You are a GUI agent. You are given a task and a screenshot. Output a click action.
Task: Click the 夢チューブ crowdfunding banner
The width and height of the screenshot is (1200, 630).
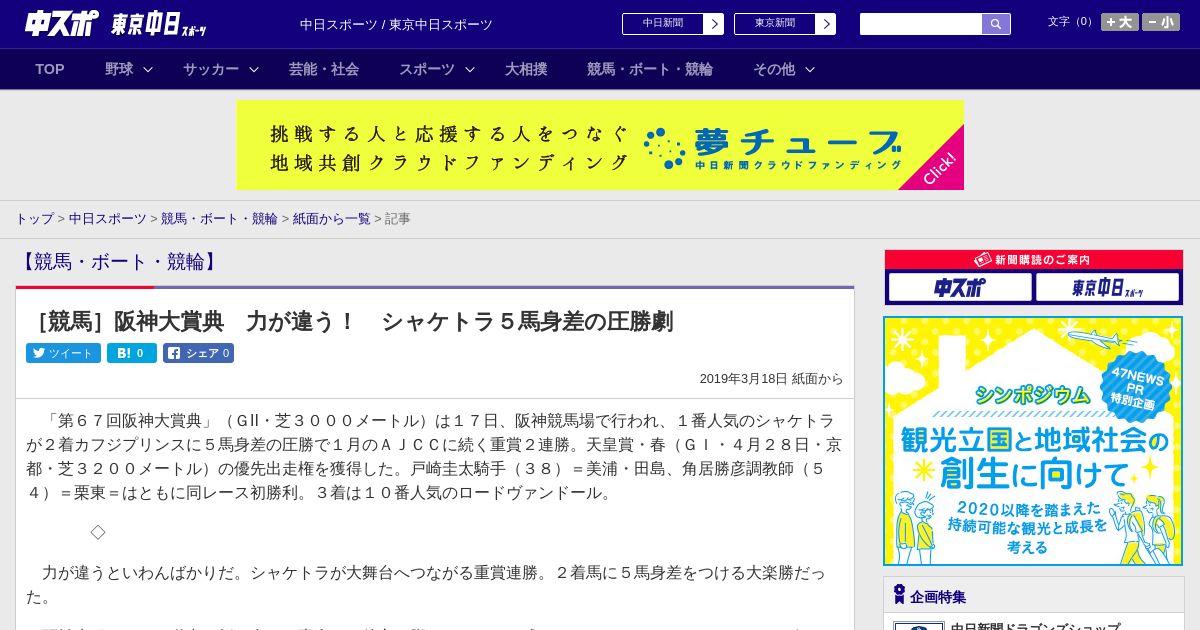pyautogui.click(x=600, y=145)
